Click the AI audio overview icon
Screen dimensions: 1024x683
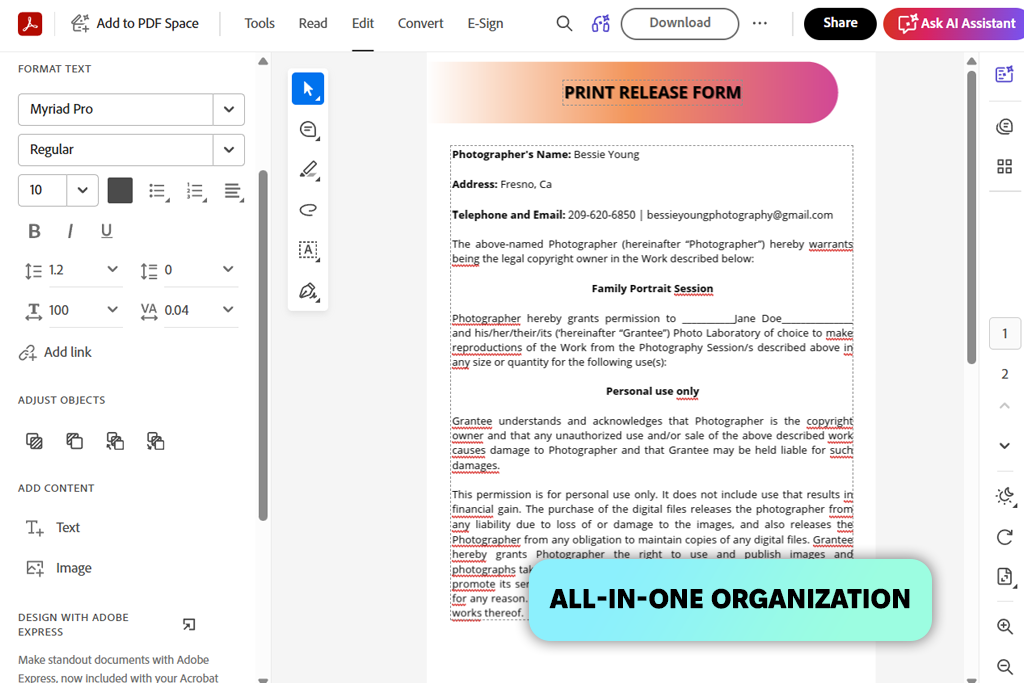tap(600, 24)
